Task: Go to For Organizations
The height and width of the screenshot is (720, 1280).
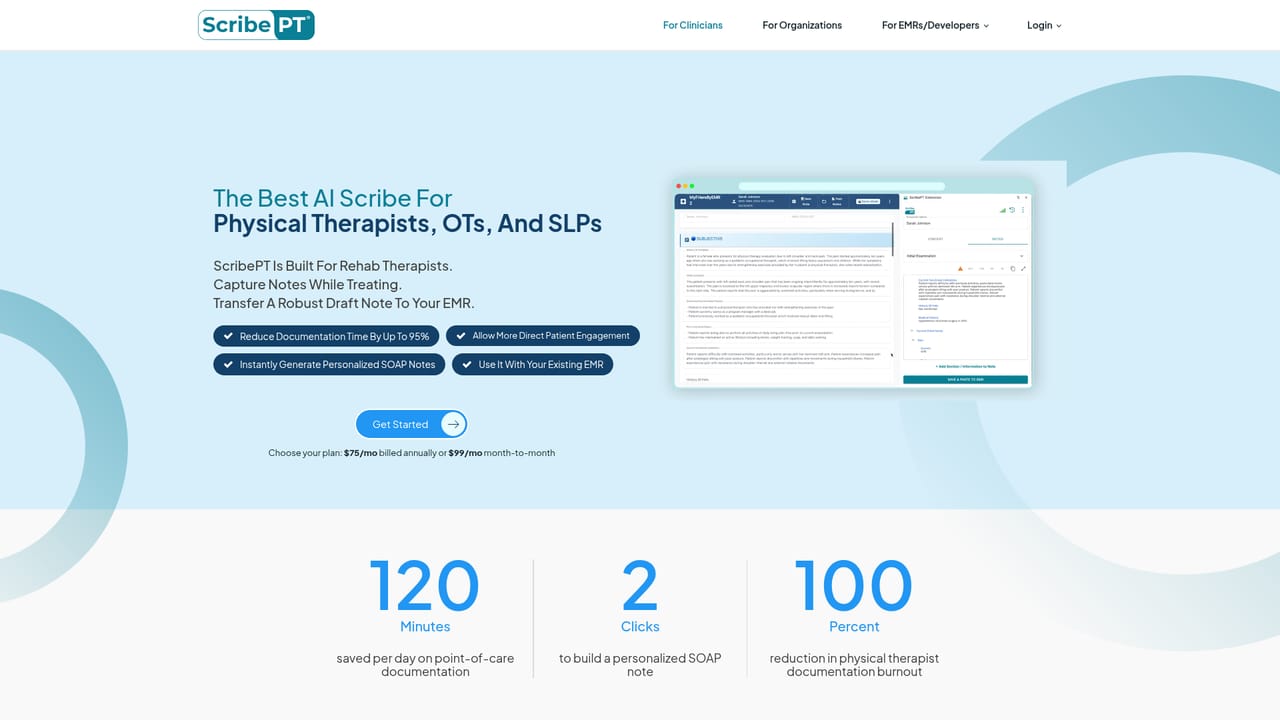Action: (x=802, y=25)
